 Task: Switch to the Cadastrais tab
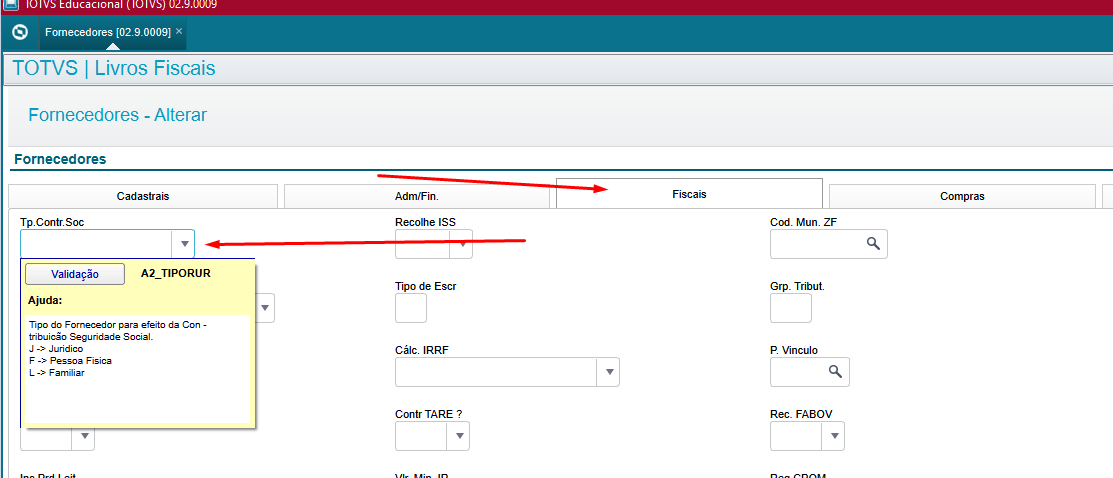(x=143, y=197)
